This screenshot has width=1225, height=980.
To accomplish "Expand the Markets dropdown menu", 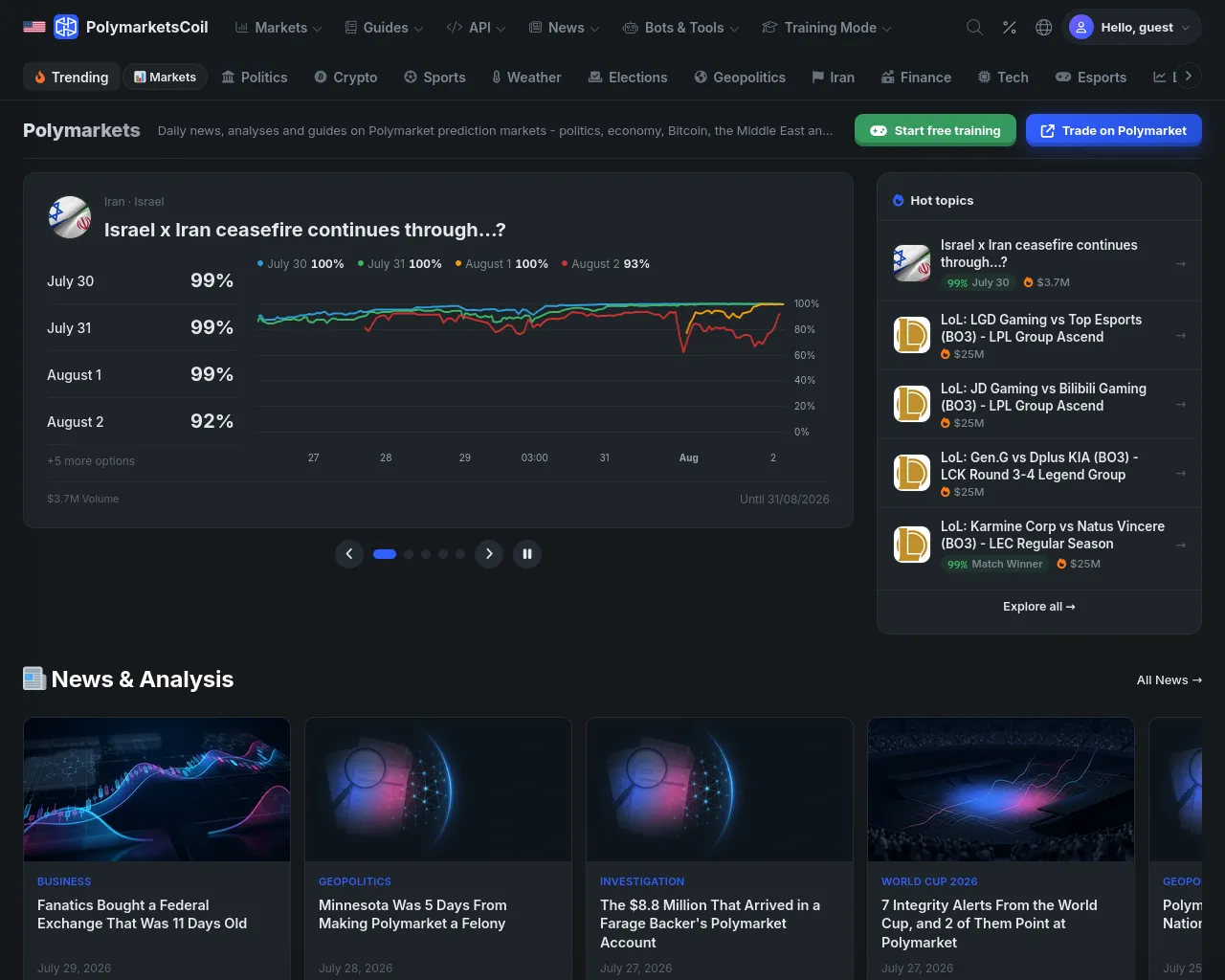I will [278, 28].
